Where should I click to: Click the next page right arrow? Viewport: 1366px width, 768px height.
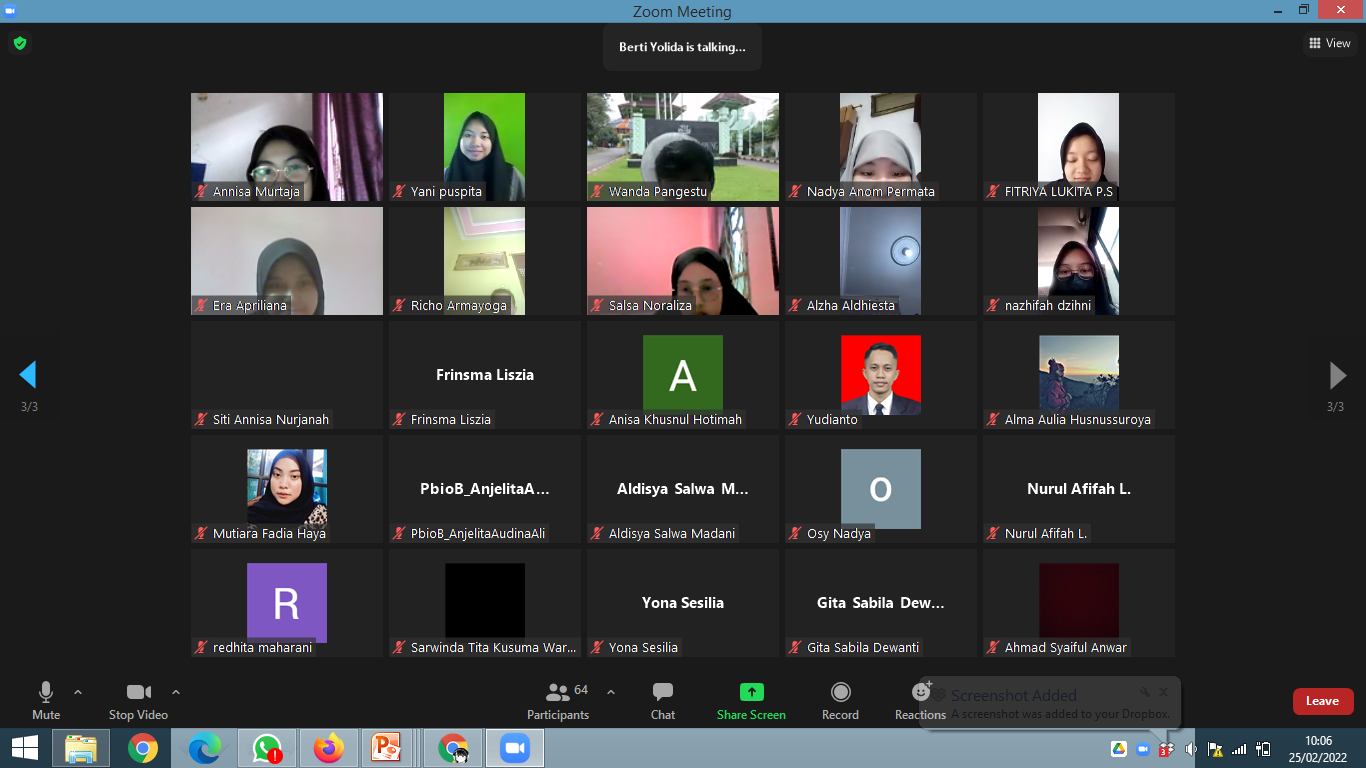click(1337, 375)
